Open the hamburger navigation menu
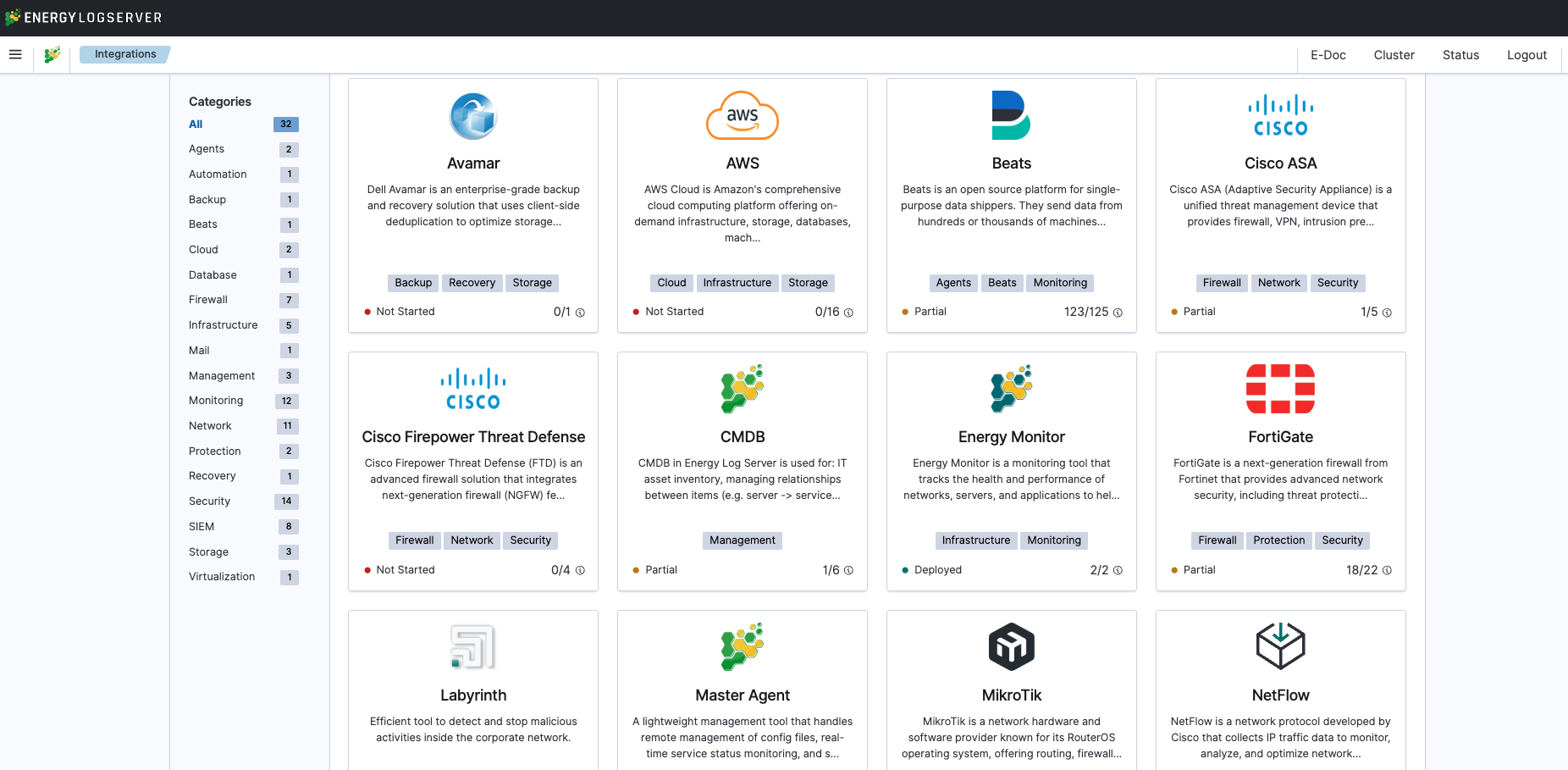 [x=15, y=54]
